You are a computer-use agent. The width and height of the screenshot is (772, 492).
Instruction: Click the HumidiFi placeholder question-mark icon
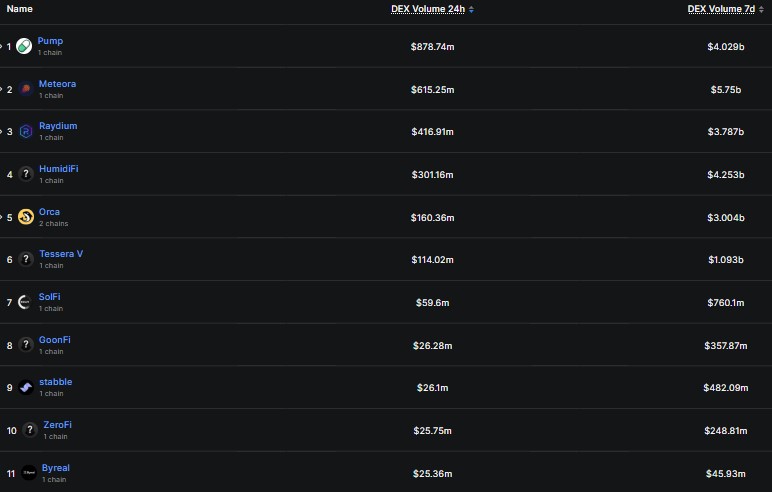26,174
